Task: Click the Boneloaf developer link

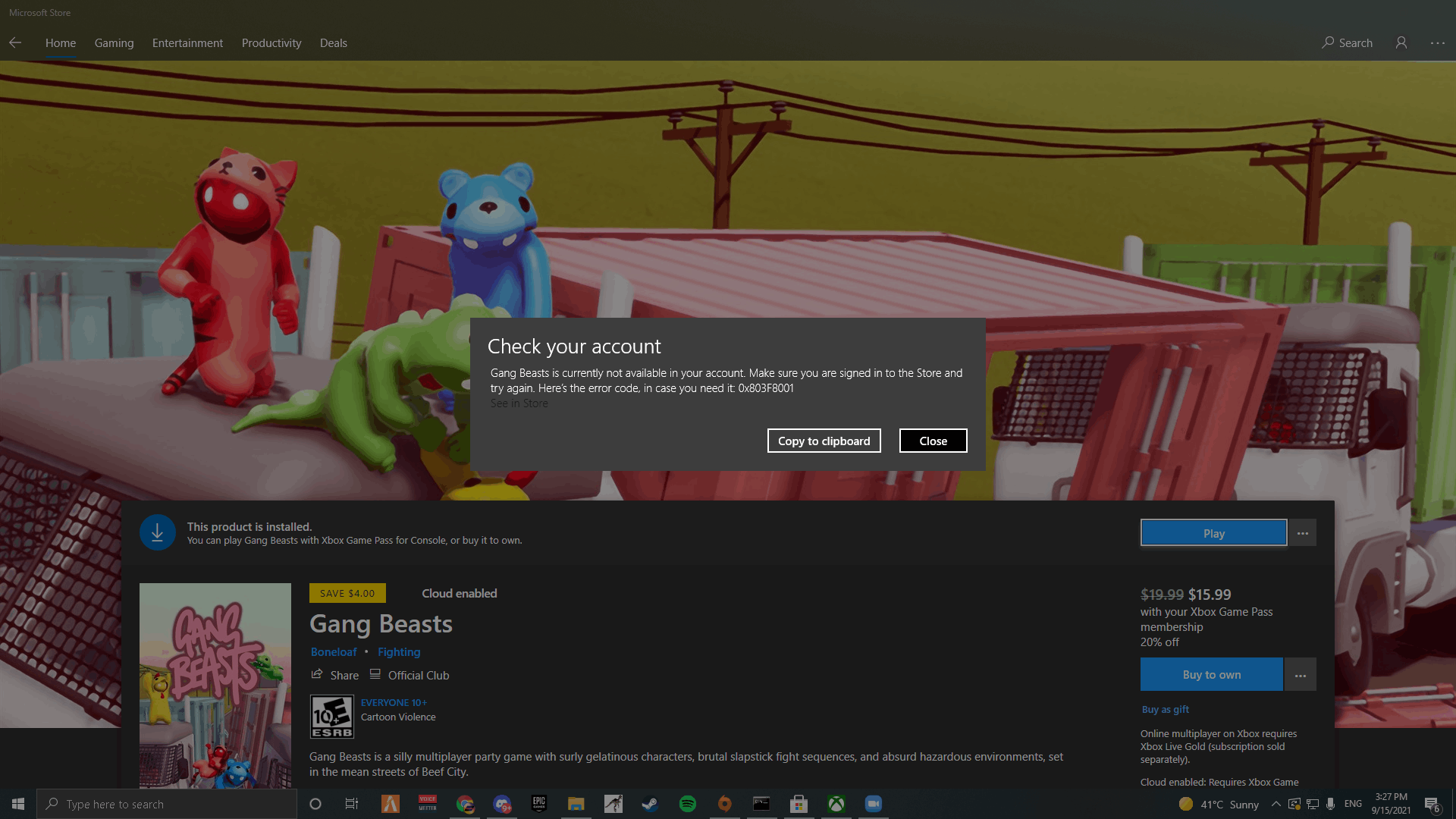Action: (333, 651)
